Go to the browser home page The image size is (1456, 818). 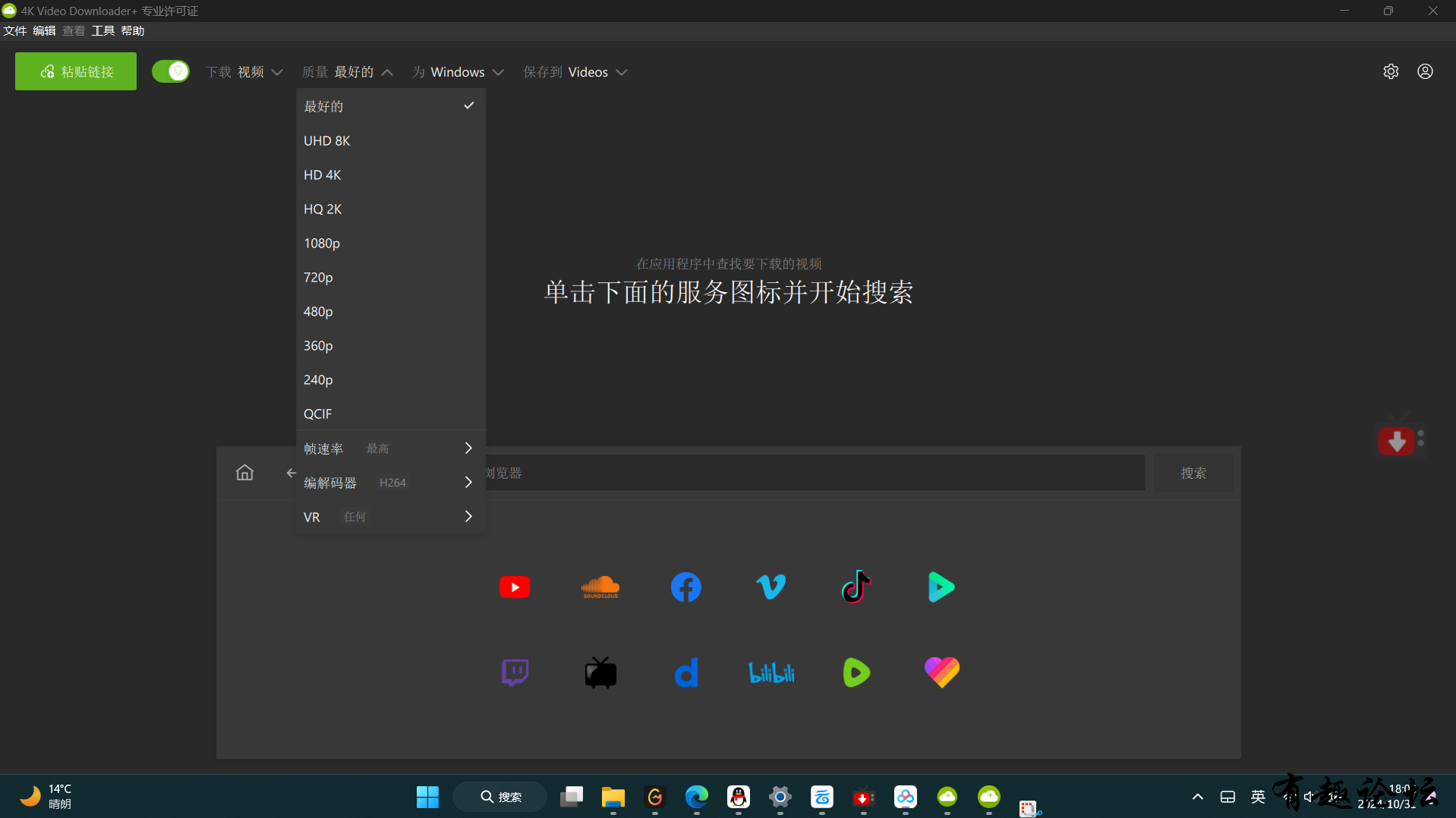(244, 473)
